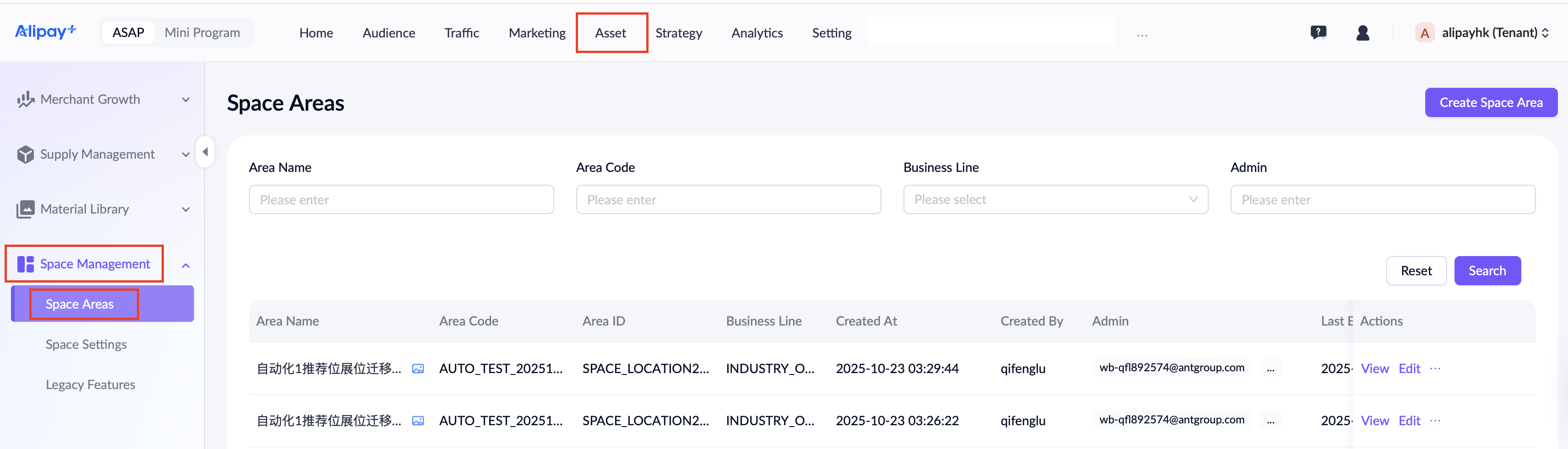Collapse sidebar with the arrow handle
The image size is (1568, 449).
point(205,152)
